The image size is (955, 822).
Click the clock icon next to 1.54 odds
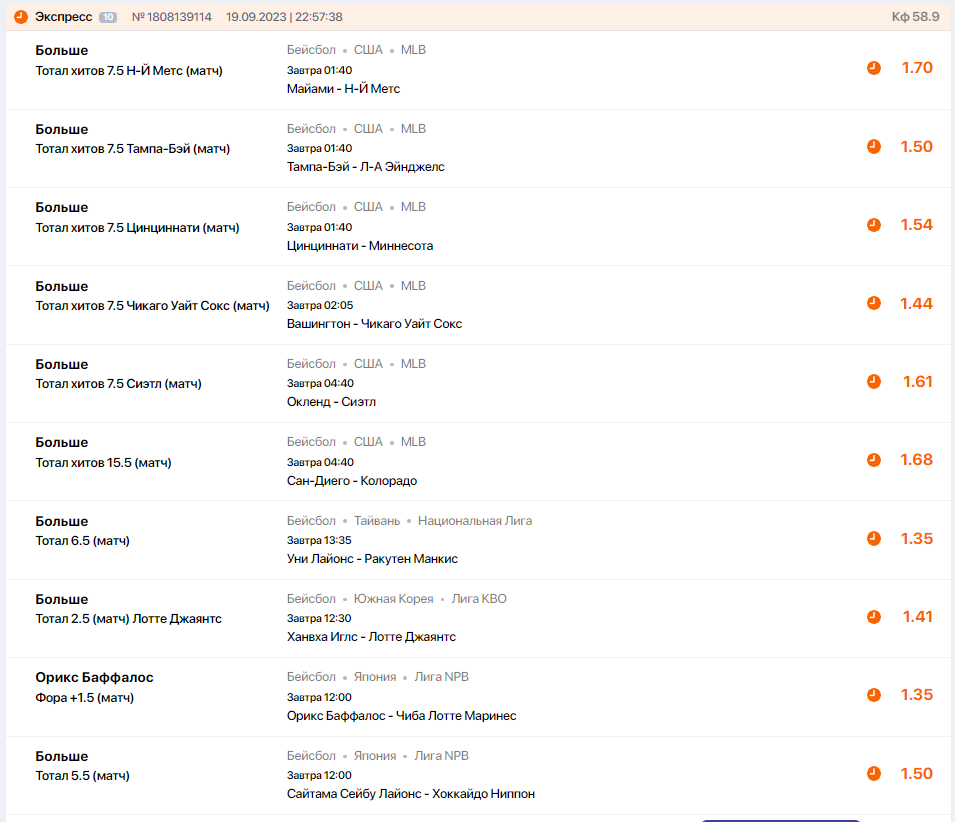pyautogui.click(x=873, y=225)
